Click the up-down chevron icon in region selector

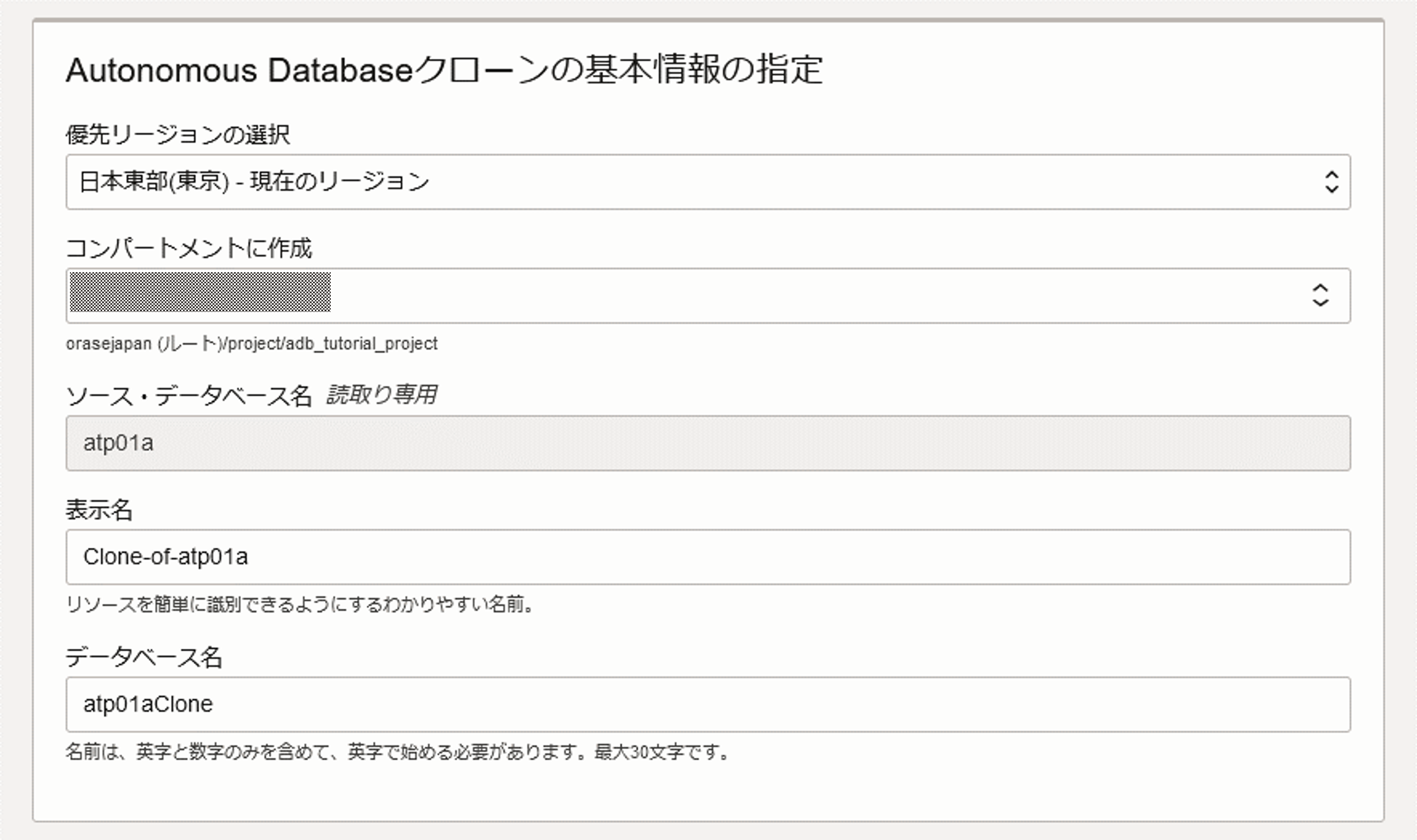pos(1332,182)
